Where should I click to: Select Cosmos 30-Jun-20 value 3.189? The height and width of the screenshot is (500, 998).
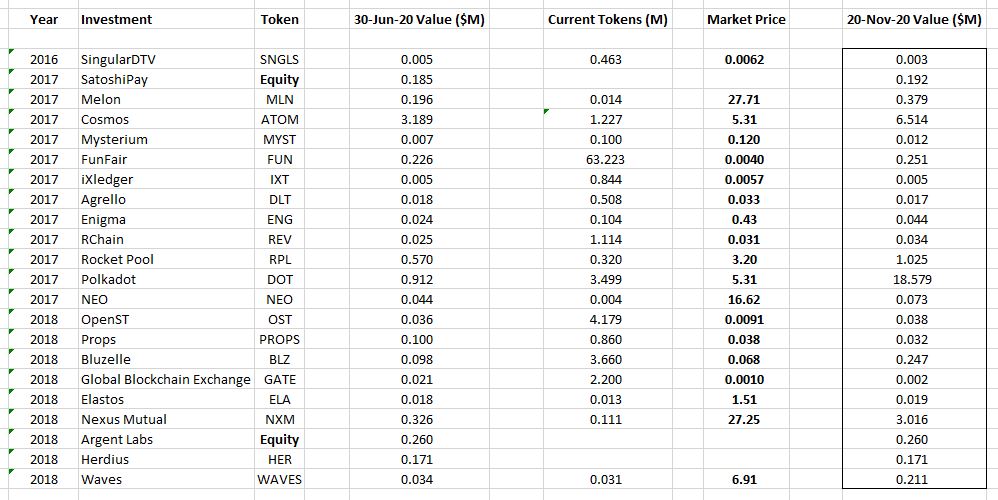tap(417, 120)
